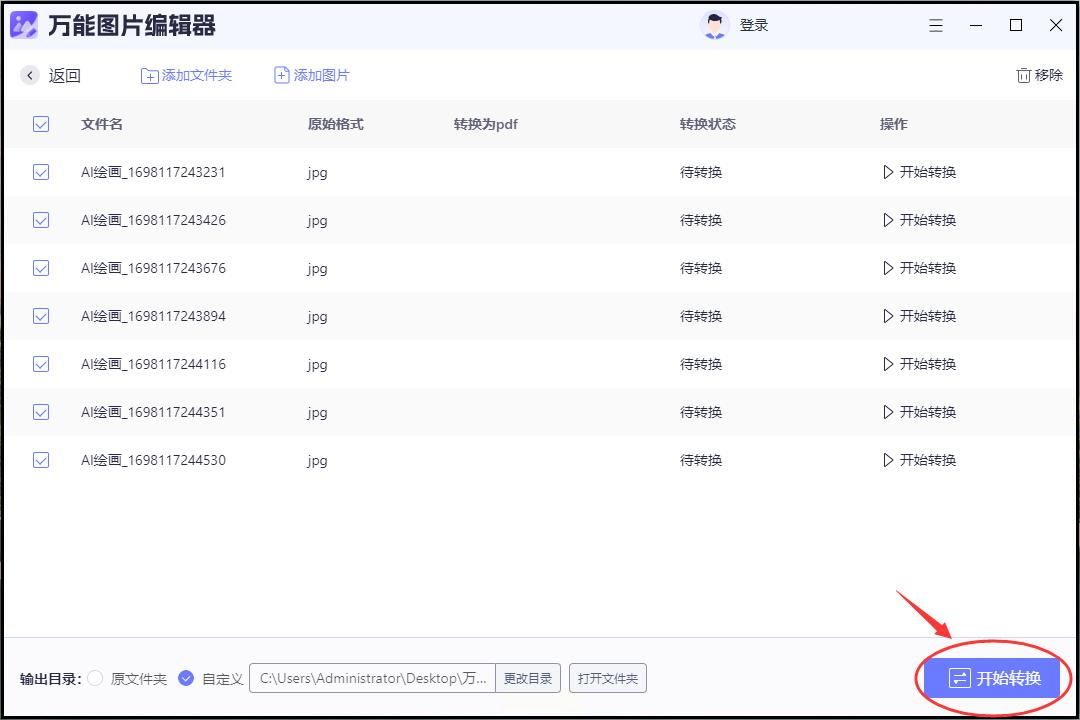Click the 更改目录 button
Image resolution: width=1080 pixels, height=720 pixels.
[x=528, y=678]
